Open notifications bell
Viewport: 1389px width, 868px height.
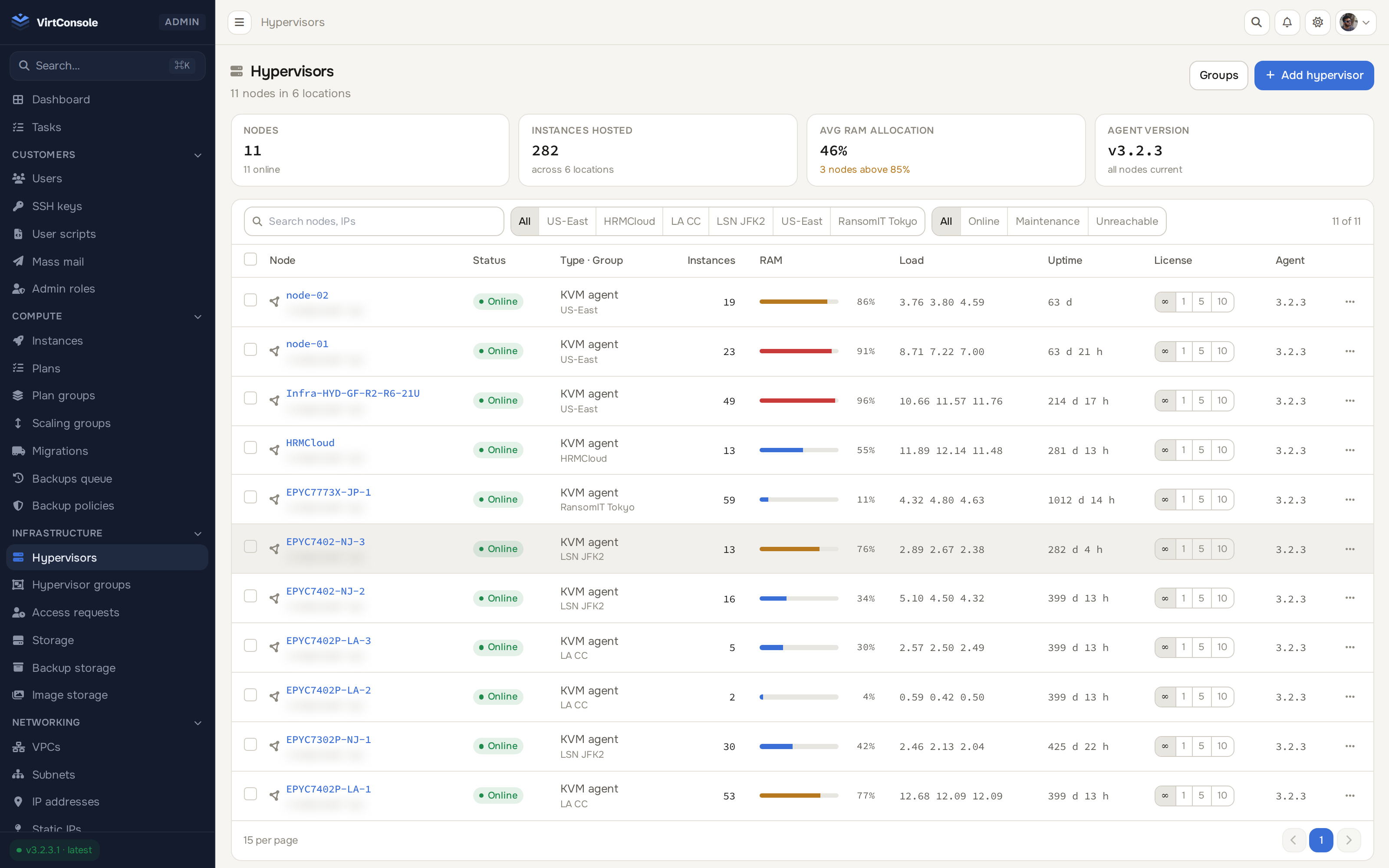1287,23
